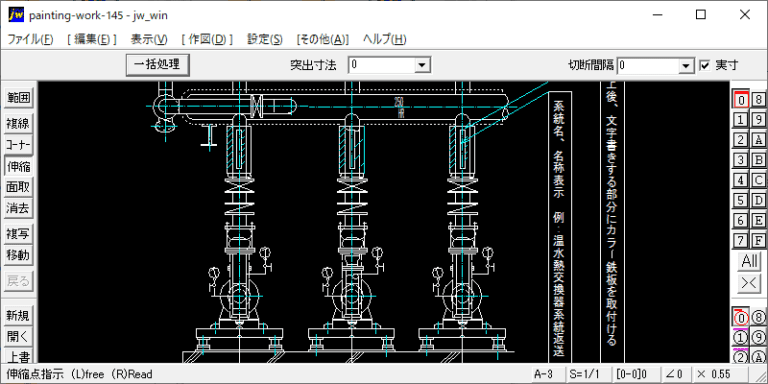Maximize the jw_win window

(x=701, y=15)
